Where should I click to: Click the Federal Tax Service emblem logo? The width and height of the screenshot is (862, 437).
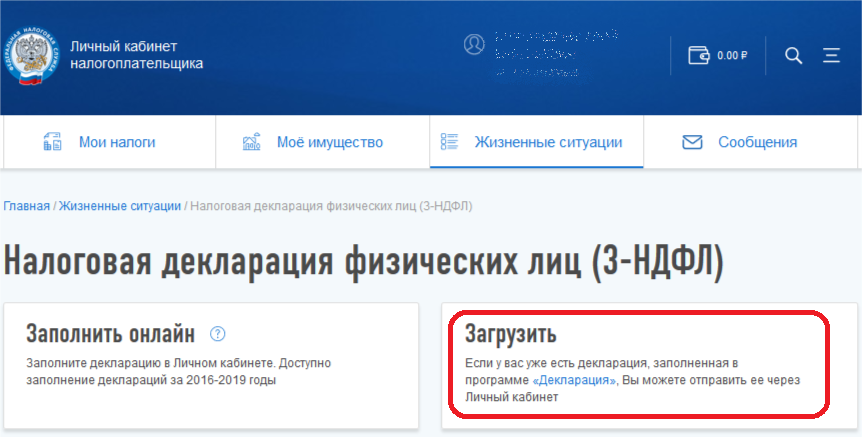click(31, 56)
